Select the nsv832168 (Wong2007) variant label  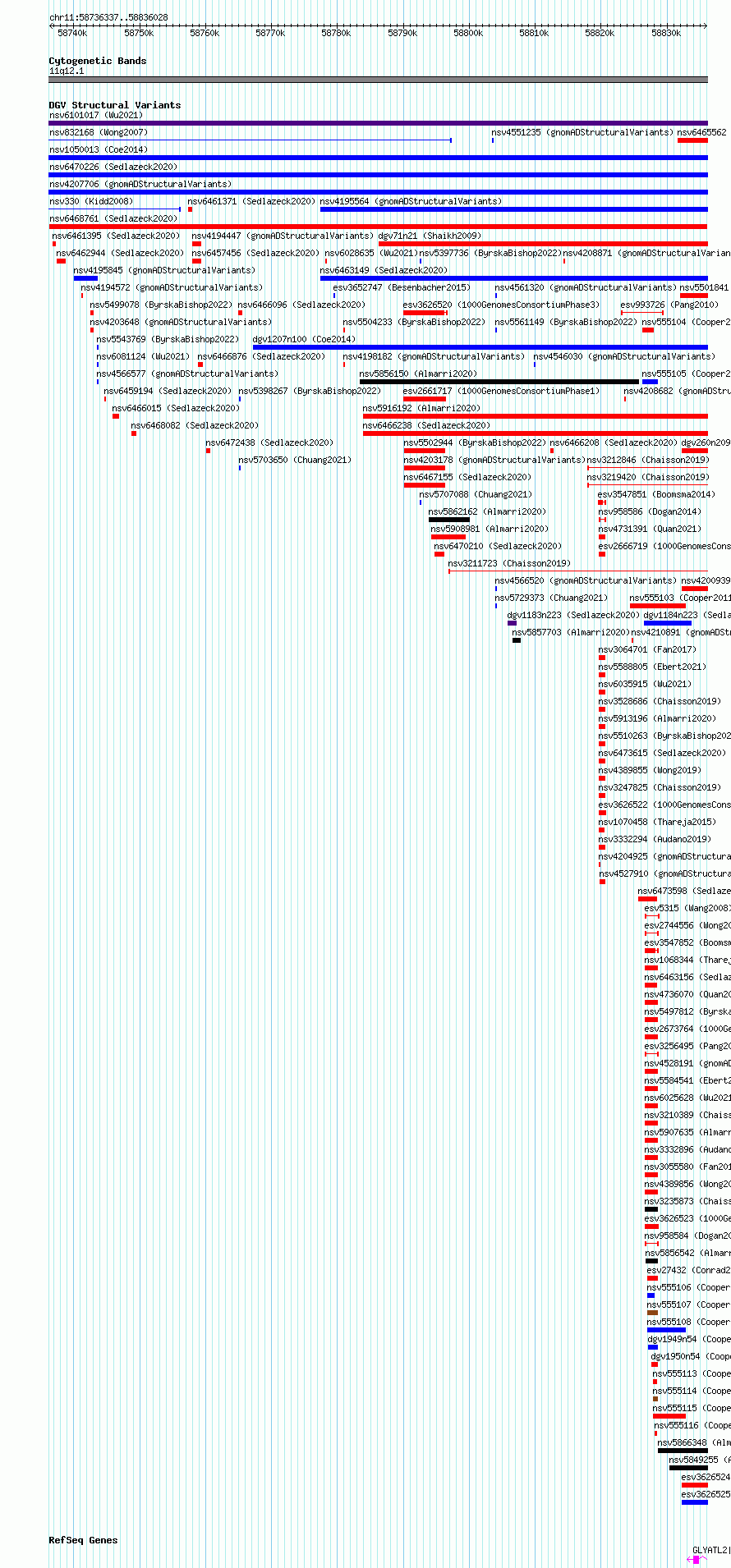click(x=98, y=132)
